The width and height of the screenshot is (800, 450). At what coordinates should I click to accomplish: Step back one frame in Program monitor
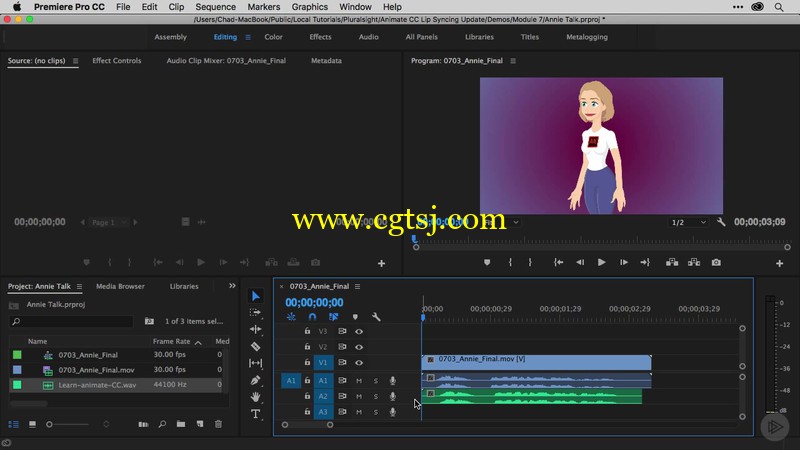(580, 262)
